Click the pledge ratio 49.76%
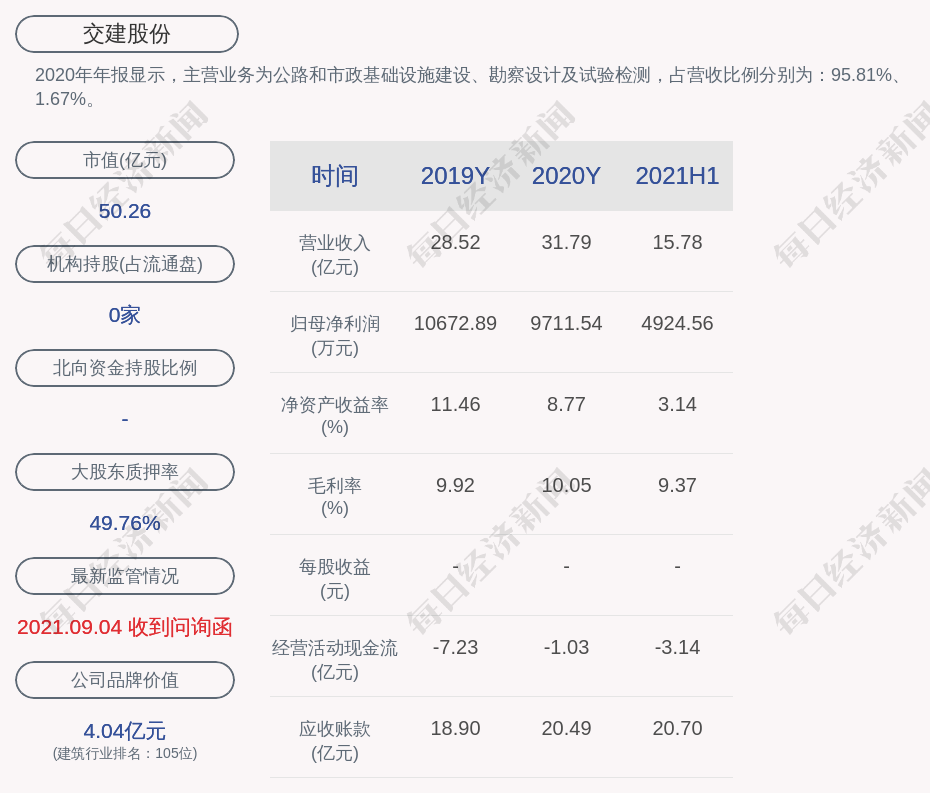Viewport: 930px width, 793px height. (125, 523)
